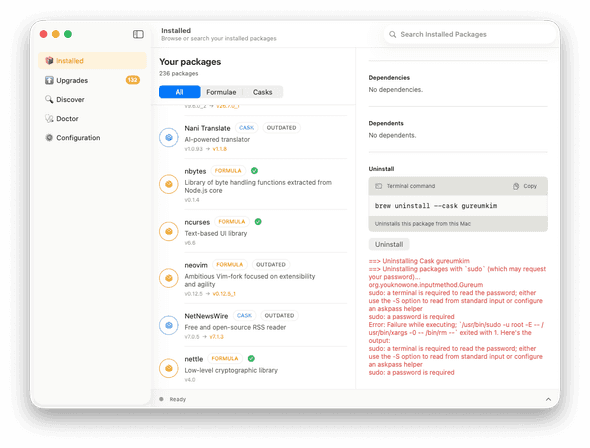Click the OUTDATED tag on NetNewsWire

(279, 316)
